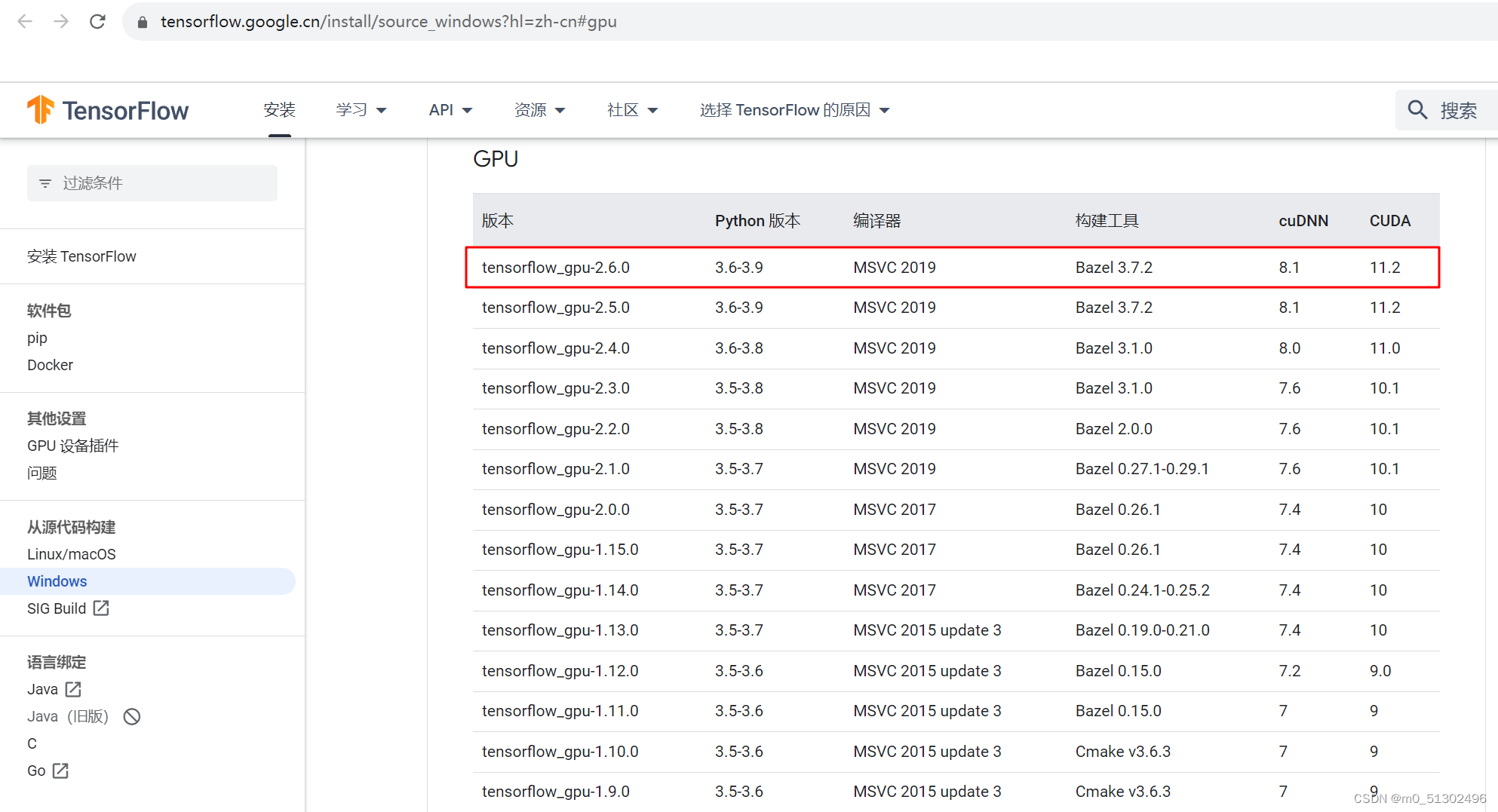Screen dimensions: 1498x812
Task: Expand the 资源 dropdown menu
Action: point(539,110)
